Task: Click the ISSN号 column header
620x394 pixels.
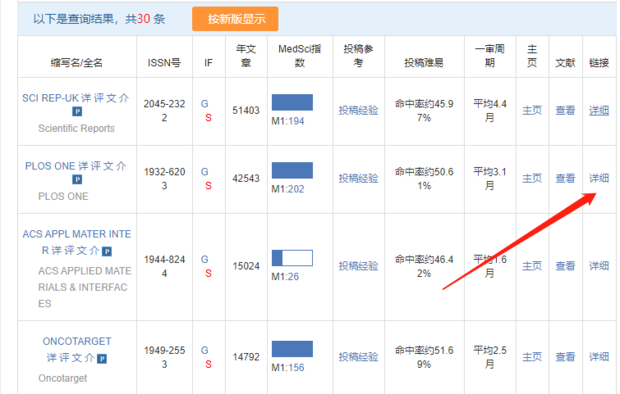Action: point(164,63)
